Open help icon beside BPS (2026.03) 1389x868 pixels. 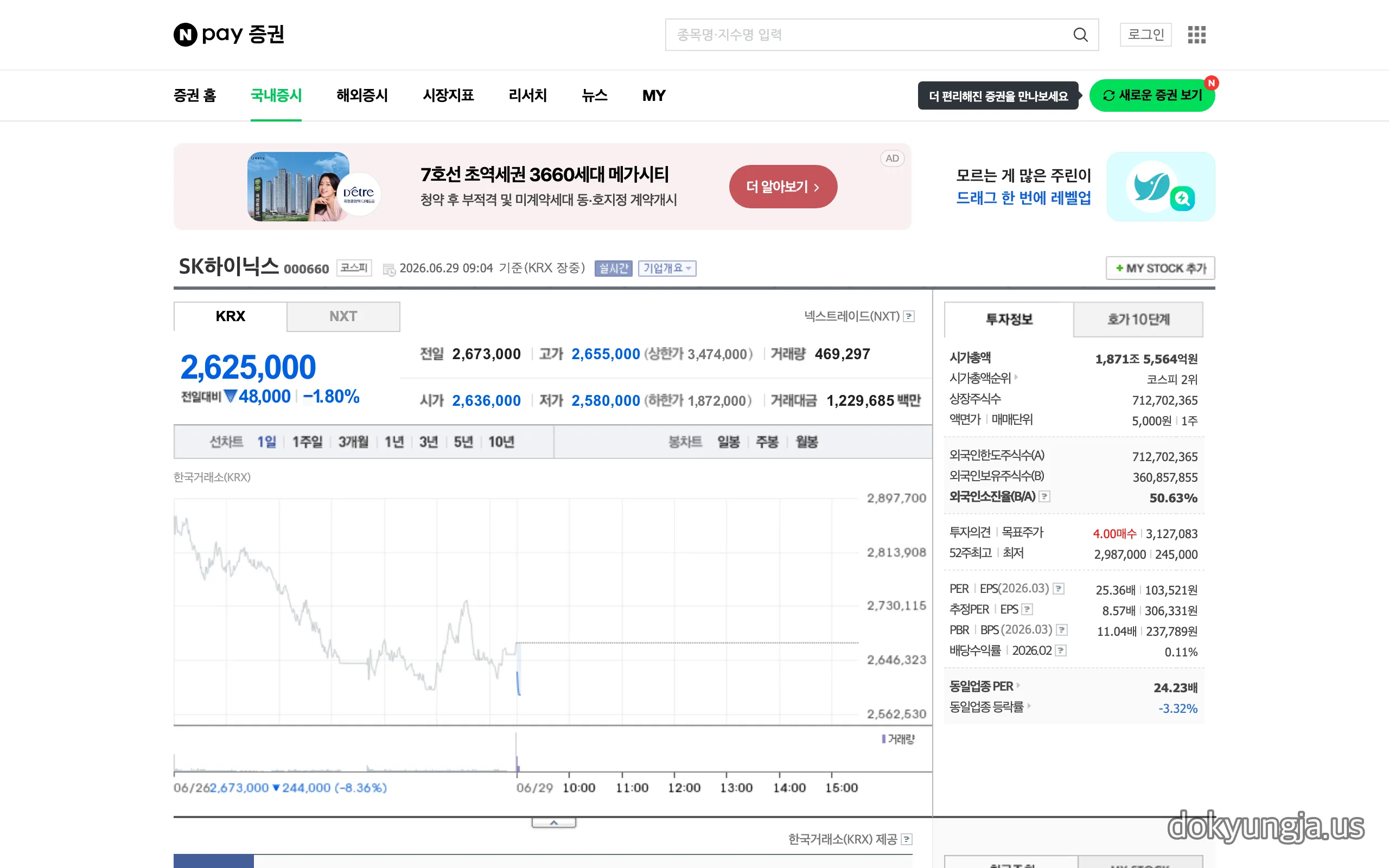pos(1062,630)
